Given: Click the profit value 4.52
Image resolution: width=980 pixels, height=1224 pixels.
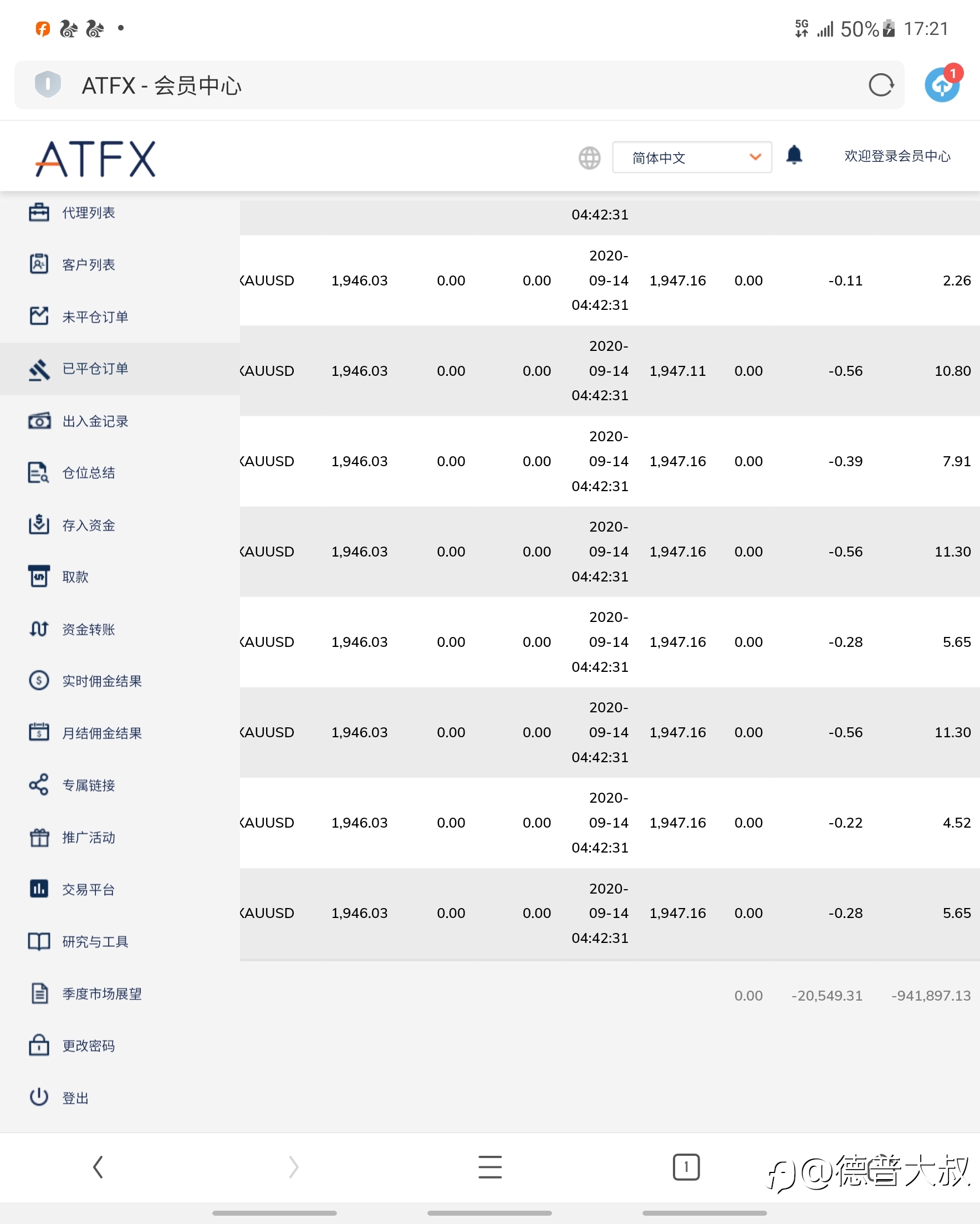Looking at the screenshot, I should click(957, 823).
